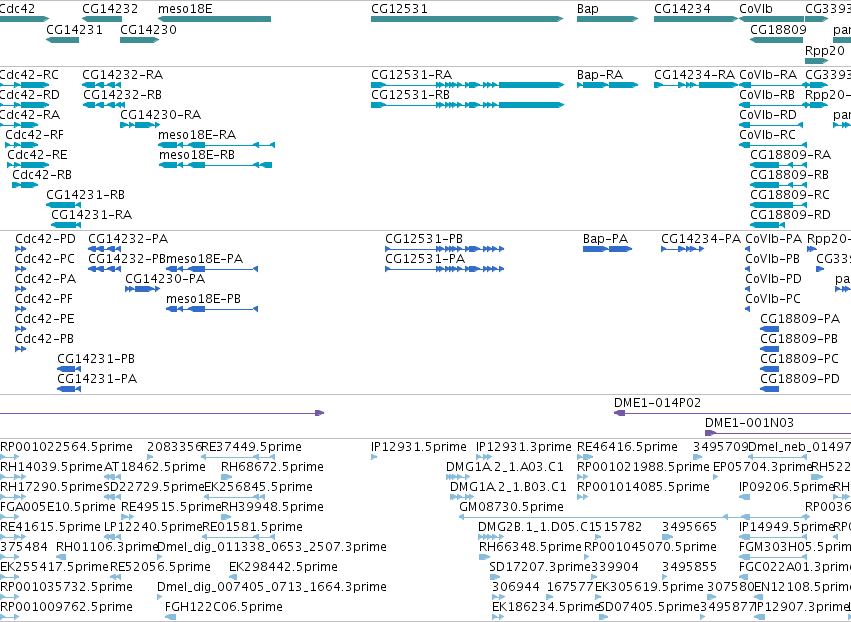Click the meso18E-RB transcript label
This screenshot has width=851, height=622.
pyautogui.click(x=197, y=155)
